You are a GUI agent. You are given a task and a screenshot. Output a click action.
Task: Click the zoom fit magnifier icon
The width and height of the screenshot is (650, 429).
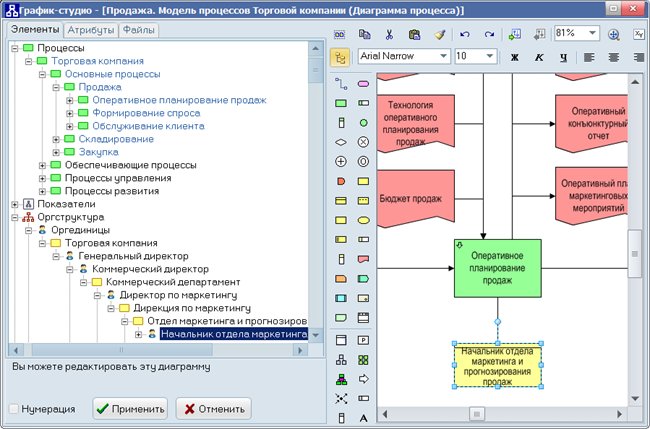[x=614, y=34]
